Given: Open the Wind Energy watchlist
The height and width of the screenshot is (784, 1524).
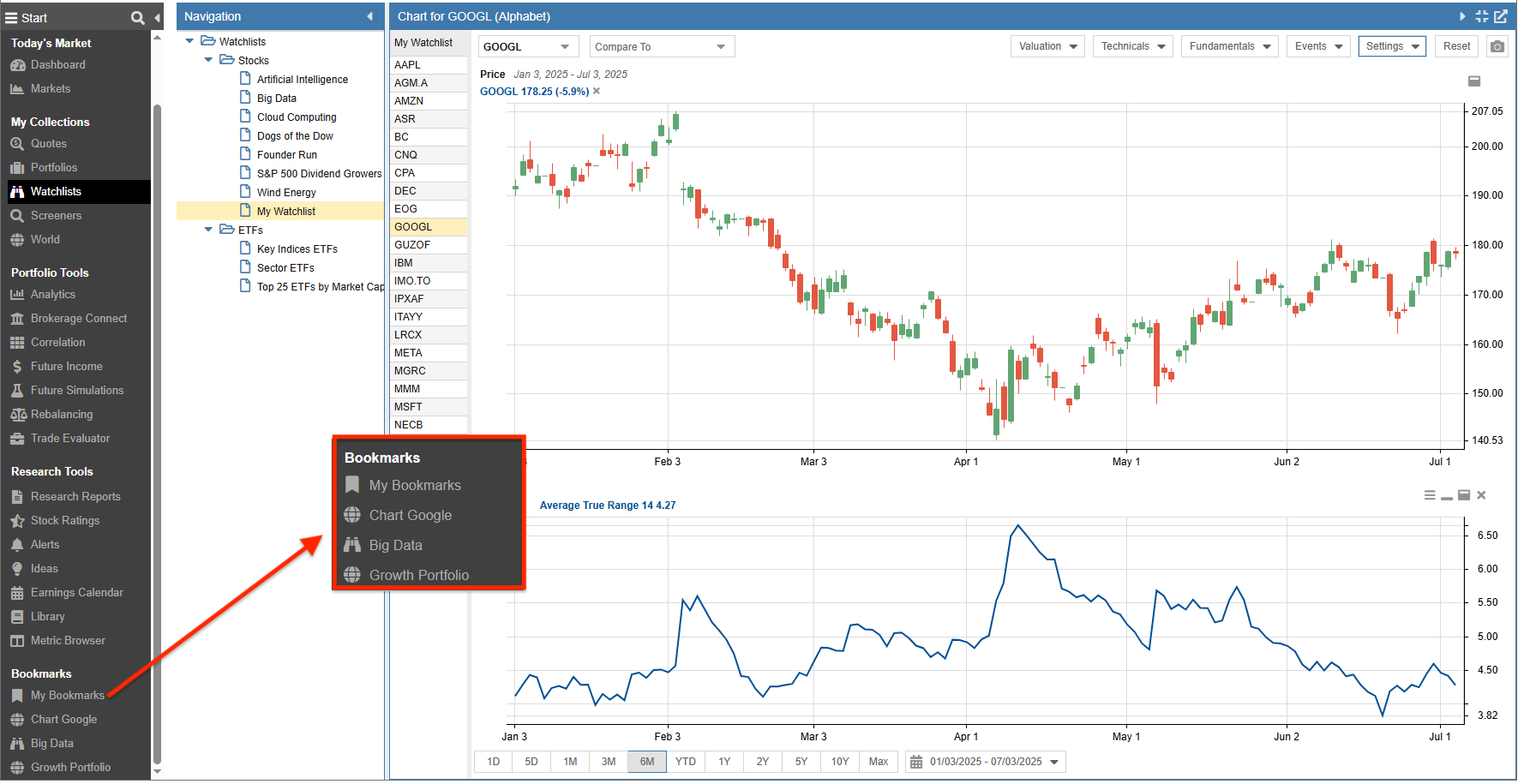Looking at the screenshot, I should pos(286,193).
